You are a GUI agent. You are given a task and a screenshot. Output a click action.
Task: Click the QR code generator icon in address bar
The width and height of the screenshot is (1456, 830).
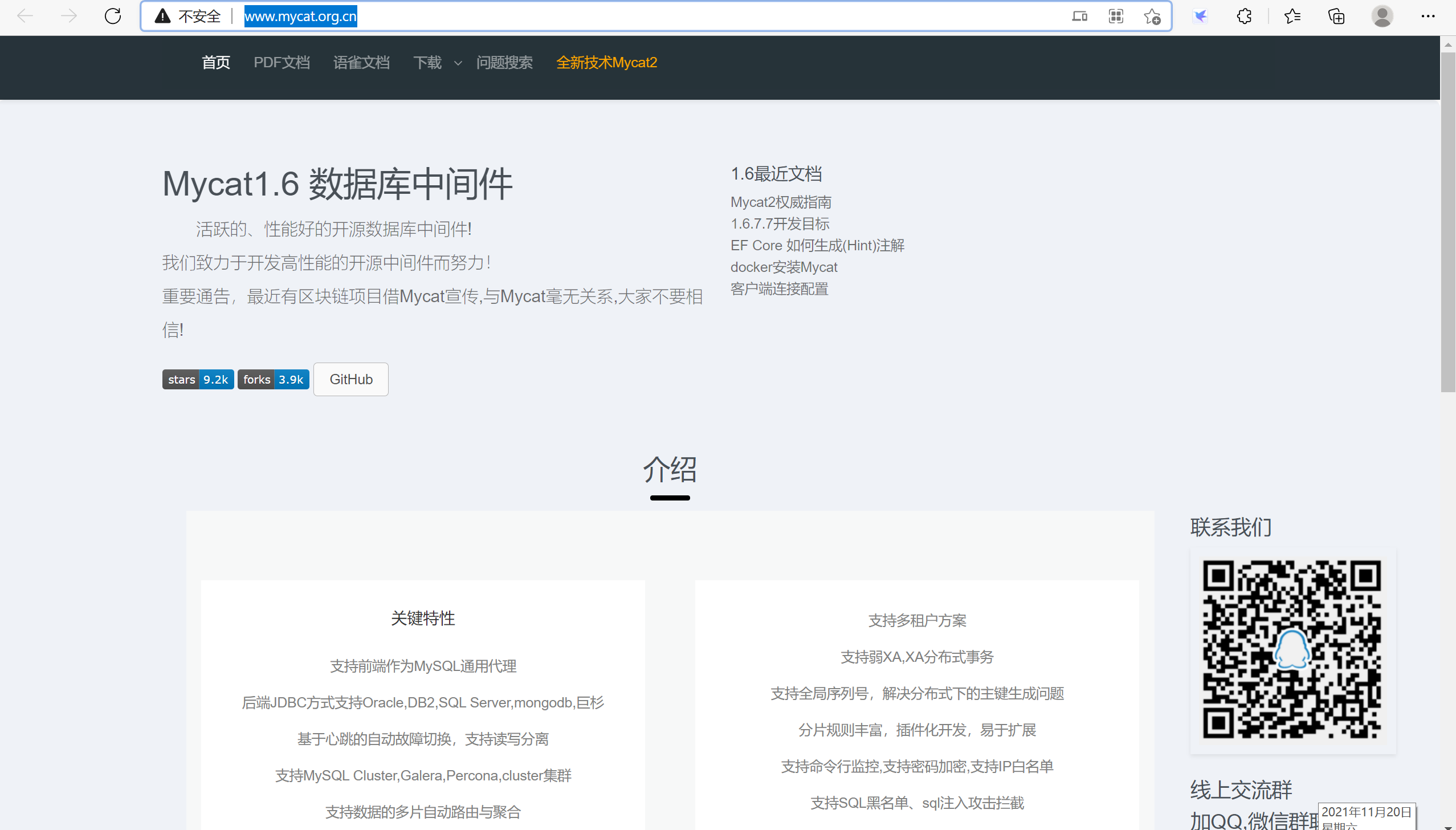[1116, 16]
